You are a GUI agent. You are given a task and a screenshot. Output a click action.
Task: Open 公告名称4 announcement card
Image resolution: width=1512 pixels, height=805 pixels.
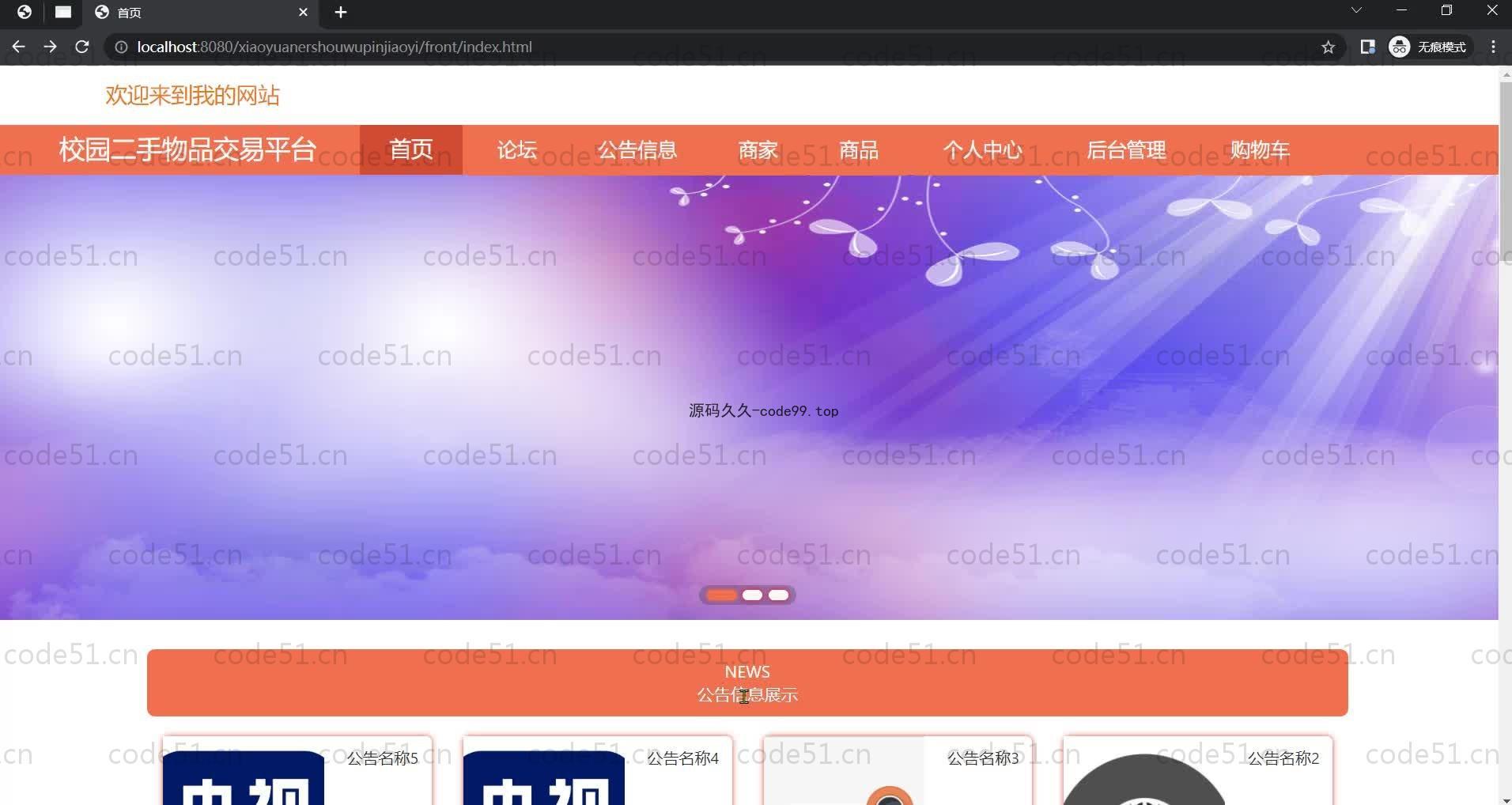598,770
